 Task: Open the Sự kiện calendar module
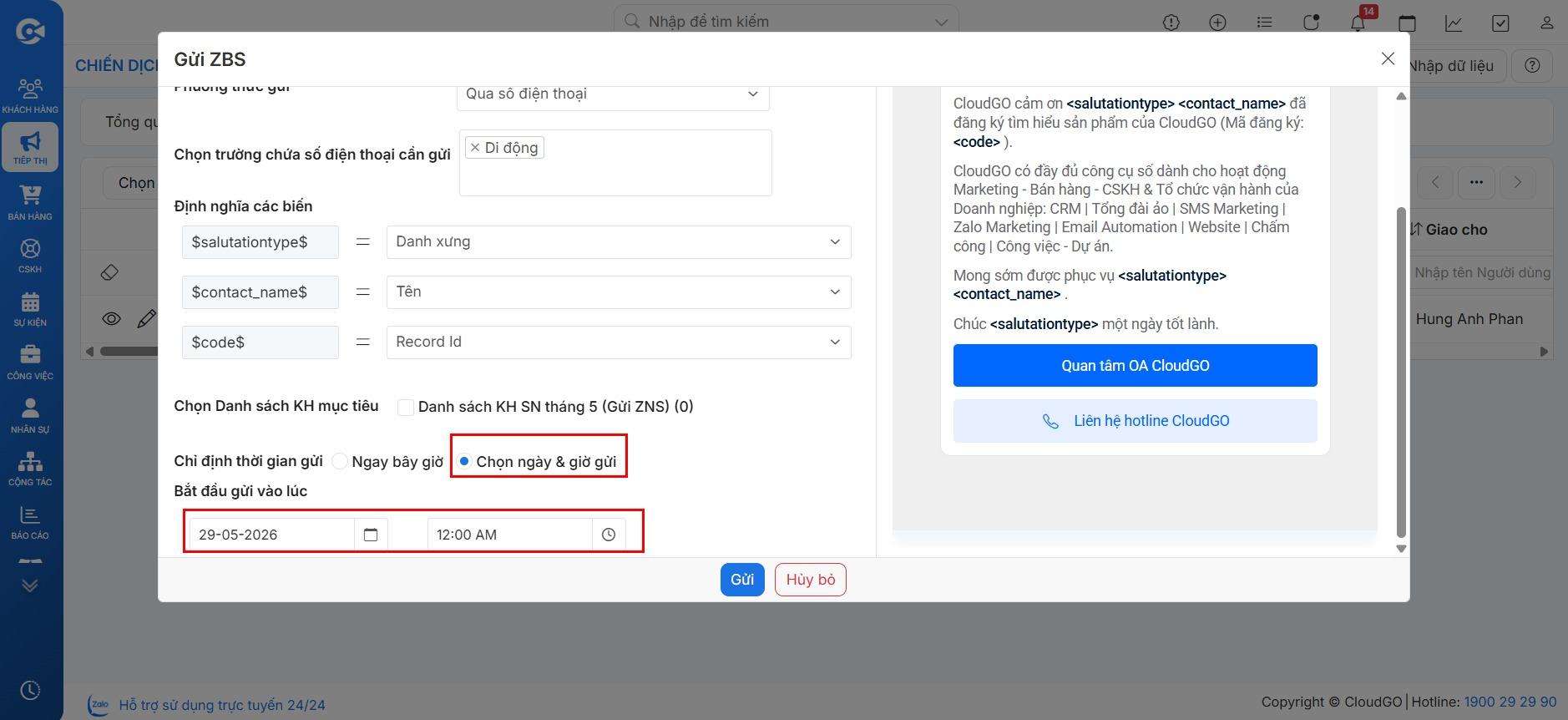[30, 308]
